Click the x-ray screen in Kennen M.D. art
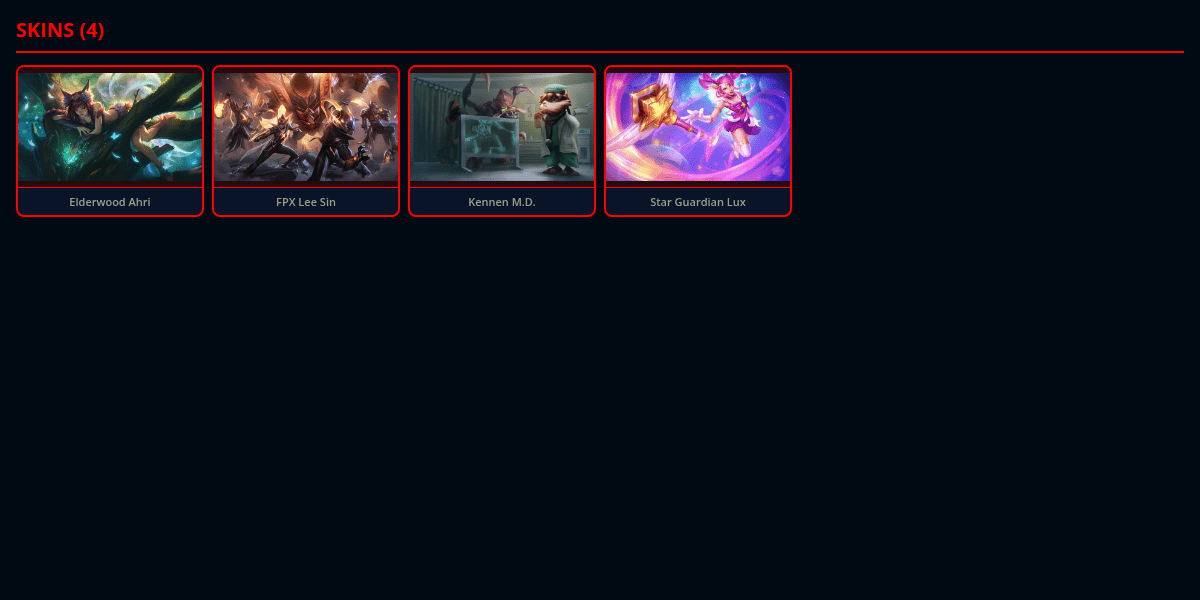Image resolution: width=1200 pixels, height=600 pixels. [488, 138]
